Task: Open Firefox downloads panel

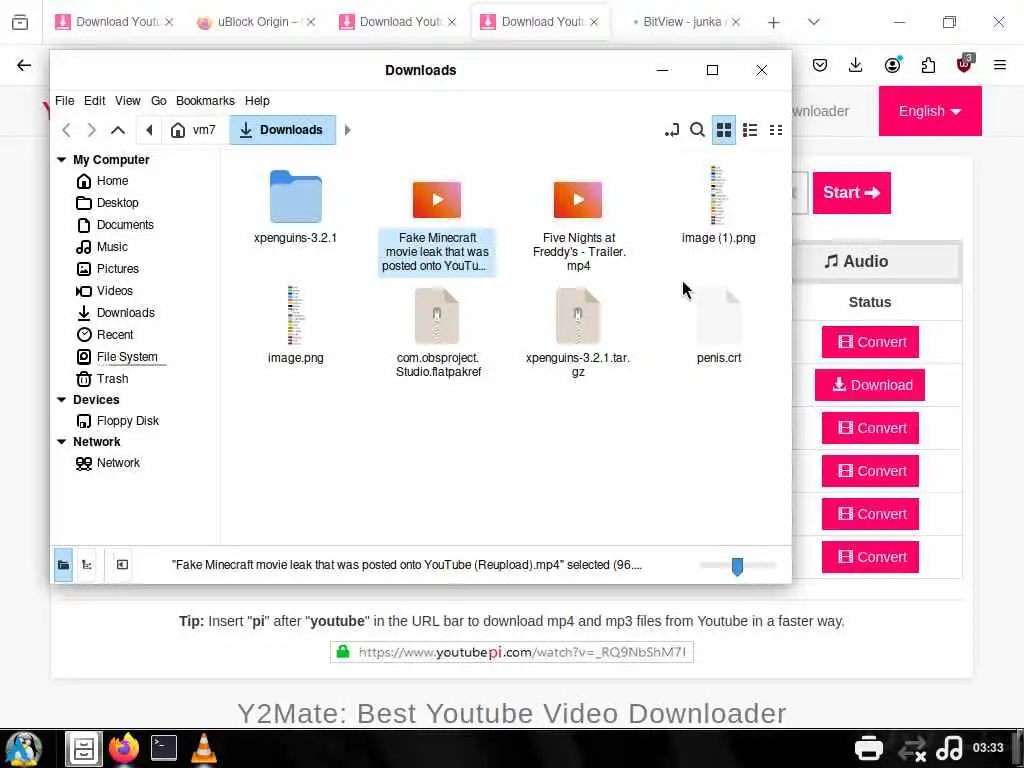Action: [856, 65]
